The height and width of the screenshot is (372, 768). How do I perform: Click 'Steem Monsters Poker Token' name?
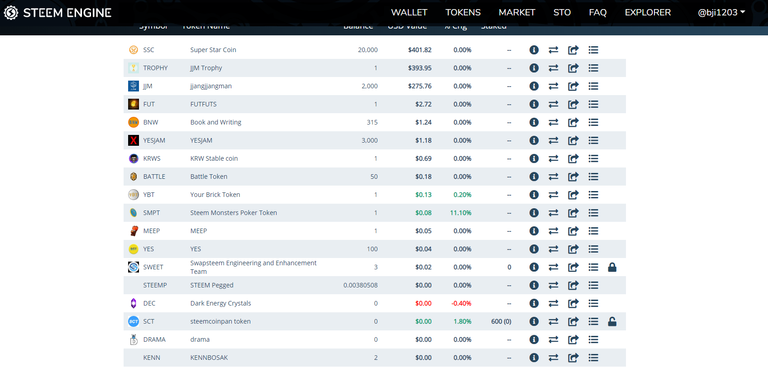click(234, 213)
